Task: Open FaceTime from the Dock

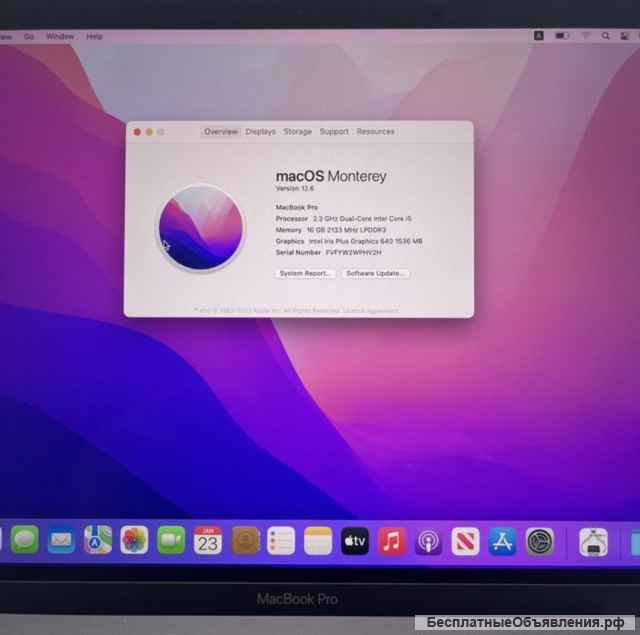Action: tap(171, 540)
